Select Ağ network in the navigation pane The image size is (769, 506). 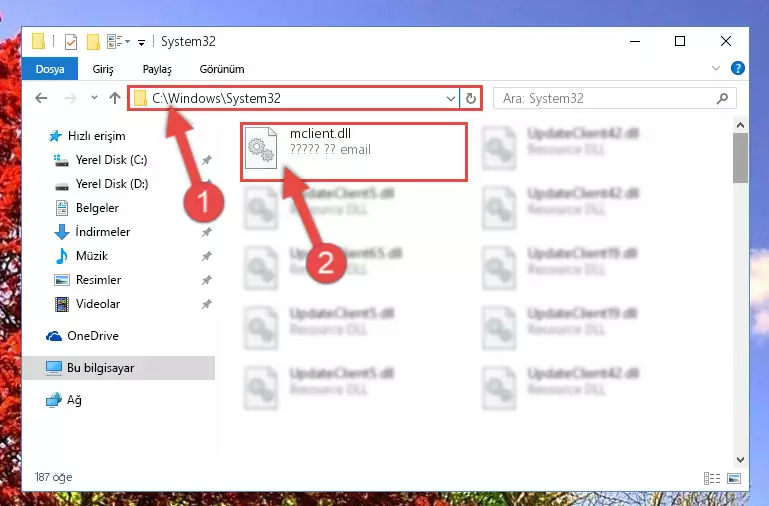click(74, 400)
